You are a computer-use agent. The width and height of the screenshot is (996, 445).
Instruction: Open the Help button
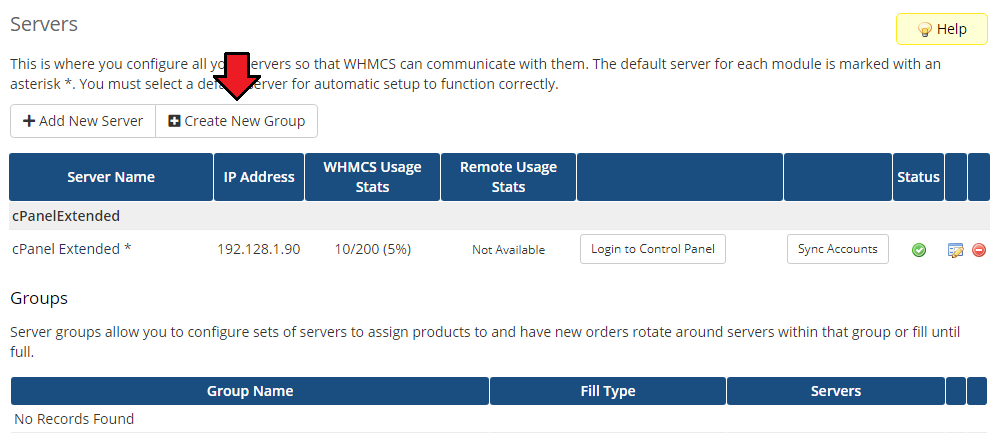(942, 29)
